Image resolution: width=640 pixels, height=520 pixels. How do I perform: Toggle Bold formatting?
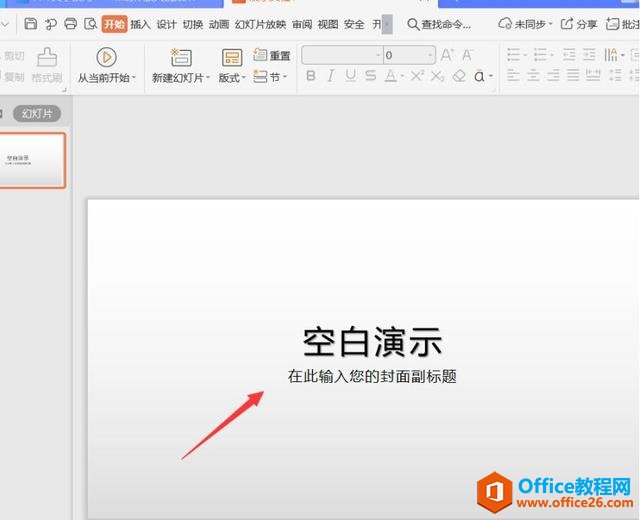click(311, 76)
